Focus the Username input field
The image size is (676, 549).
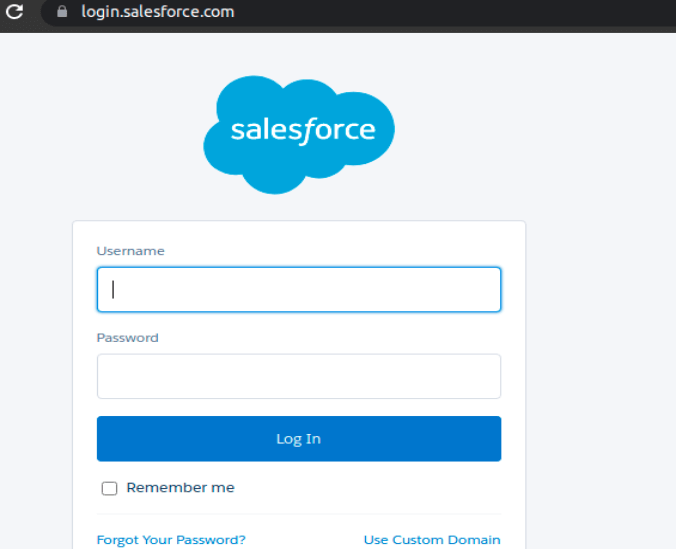[x=299, y=289]
